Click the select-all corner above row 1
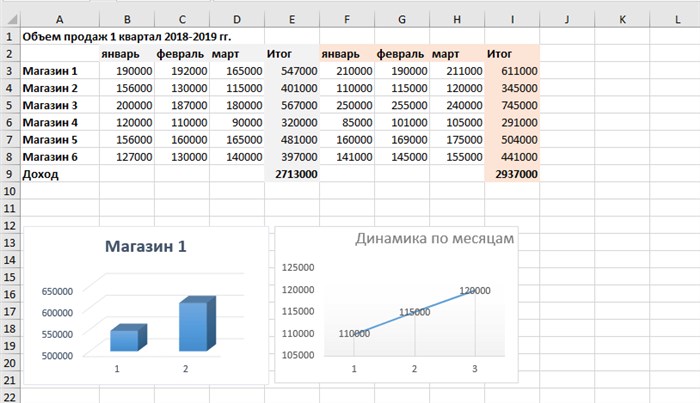Screen dimensions: 700x403 pos(10,19)
